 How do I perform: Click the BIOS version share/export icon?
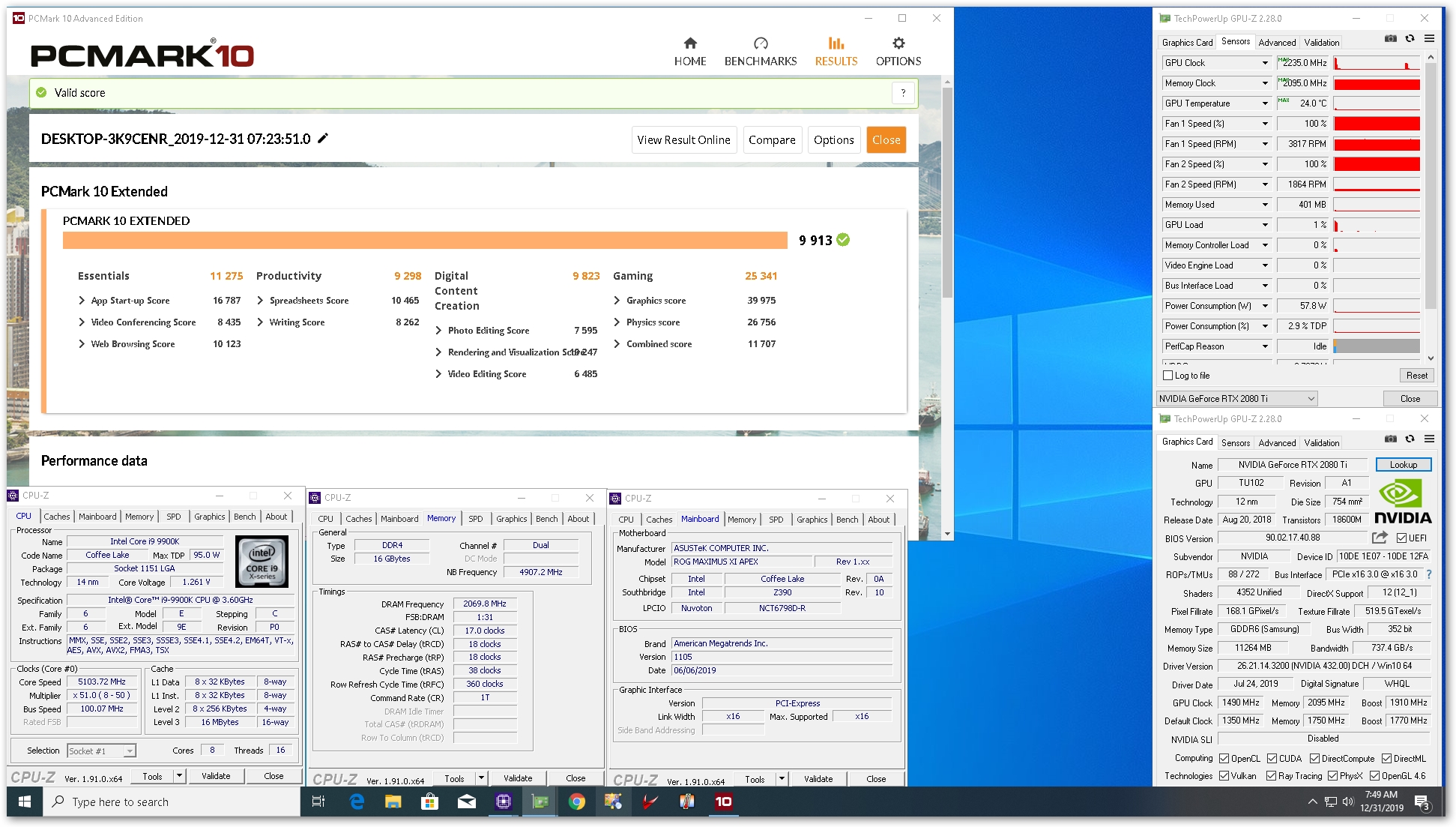(x=1380, y=538)
